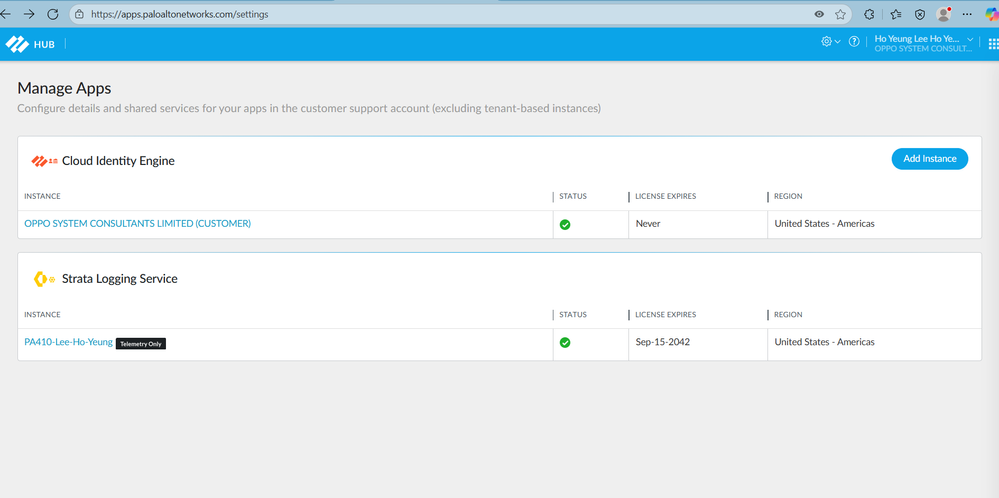Open the browser profile avatar
999x498 pixels.
(944, 14)
